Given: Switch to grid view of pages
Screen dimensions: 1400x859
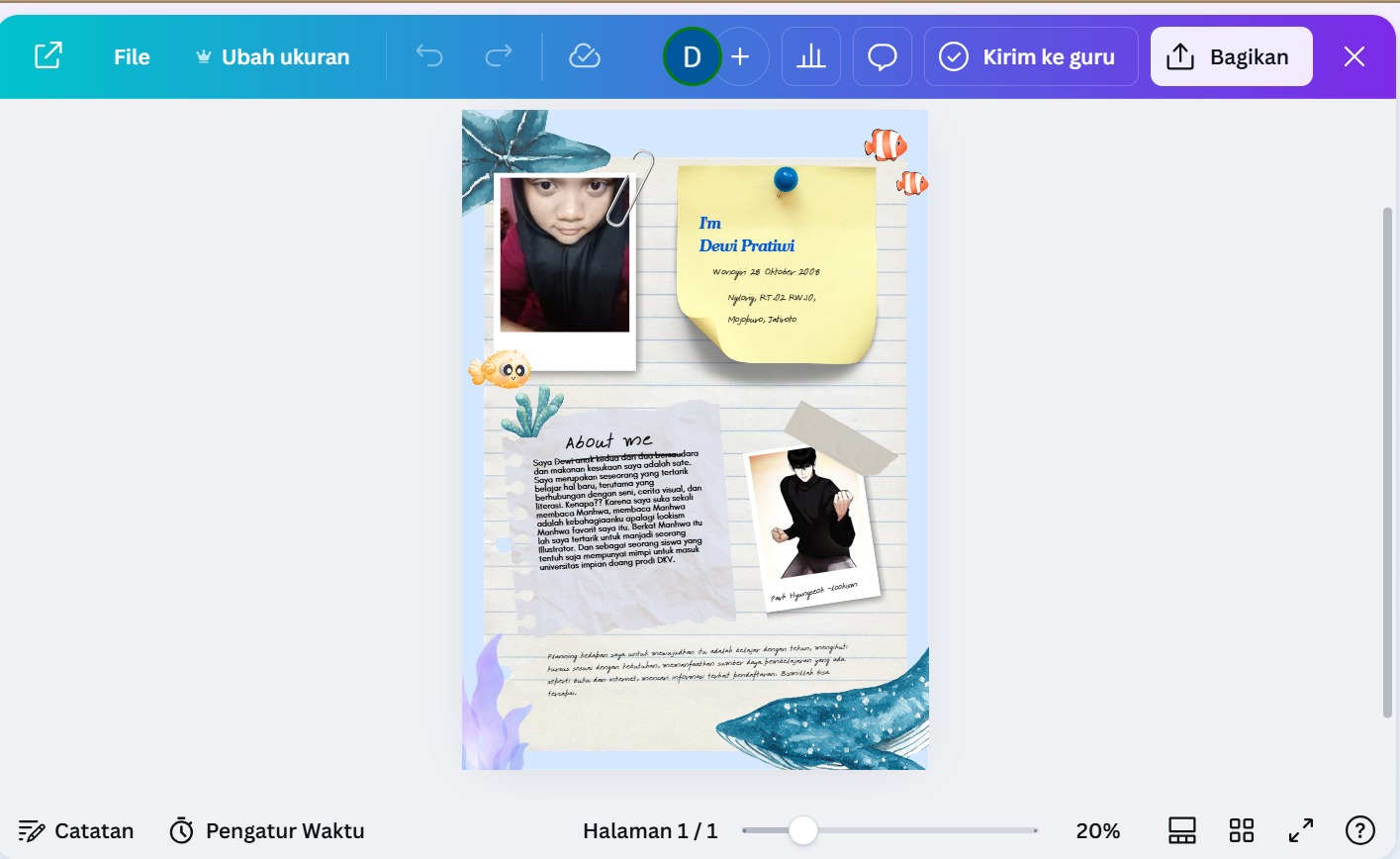Looking at the screenshot, I should 1242,830.
